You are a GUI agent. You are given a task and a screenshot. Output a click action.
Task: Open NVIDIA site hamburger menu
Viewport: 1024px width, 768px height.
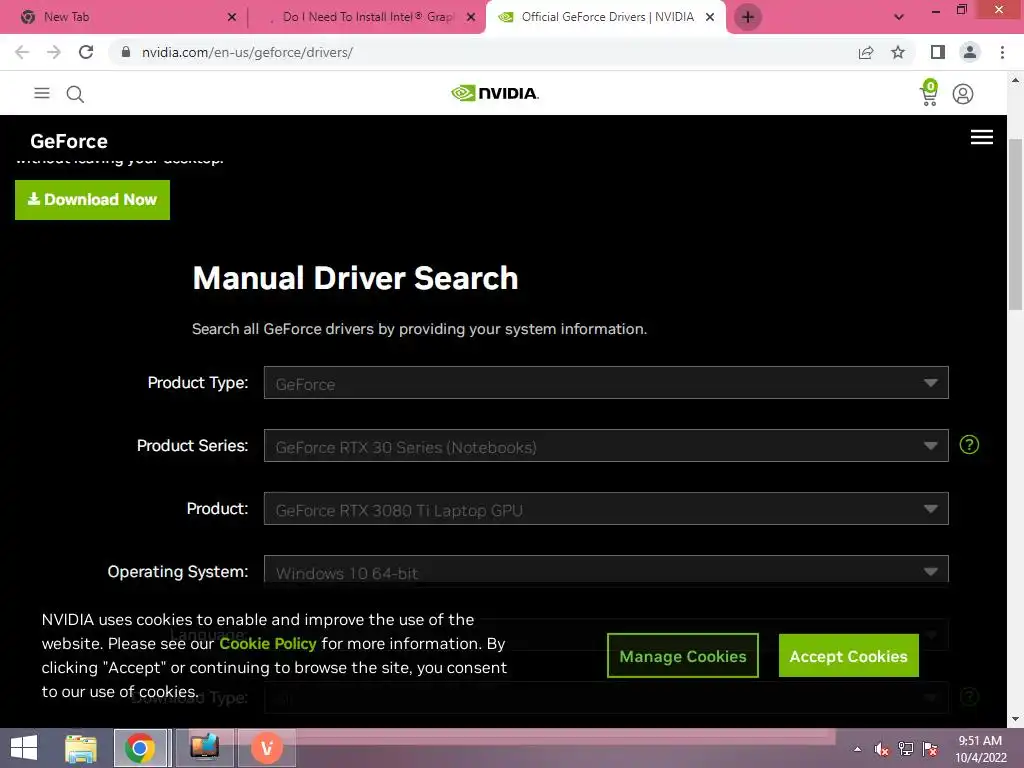tap(42, 93)
